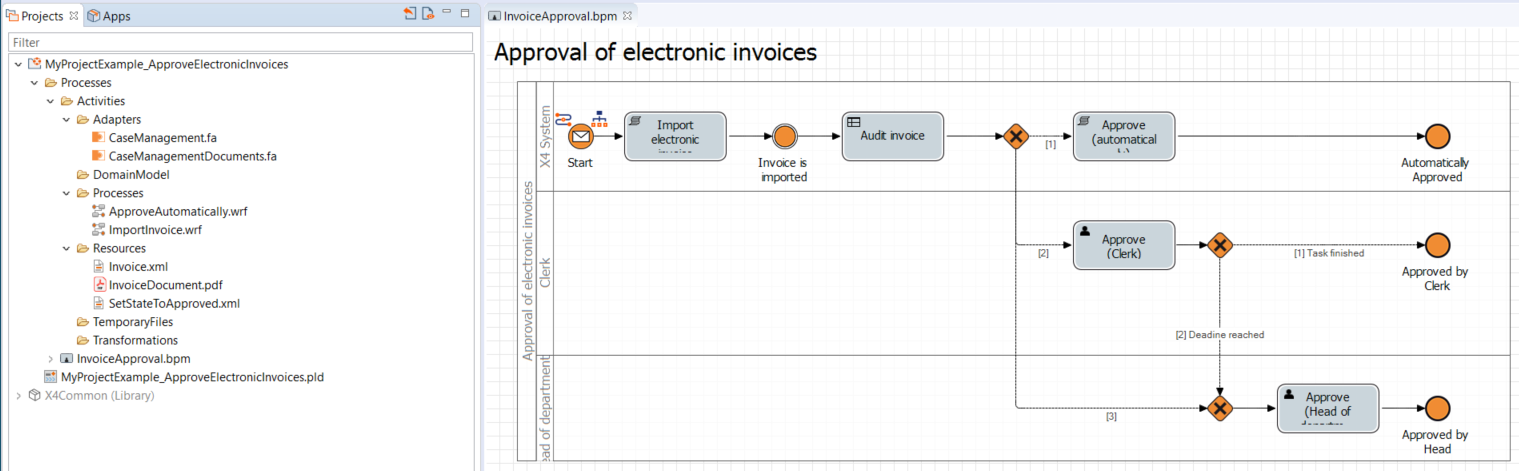The image size is (1519, 471).
Task: Select the InvoiceApproval.bpm editor tab
Action: coord(560,16)
